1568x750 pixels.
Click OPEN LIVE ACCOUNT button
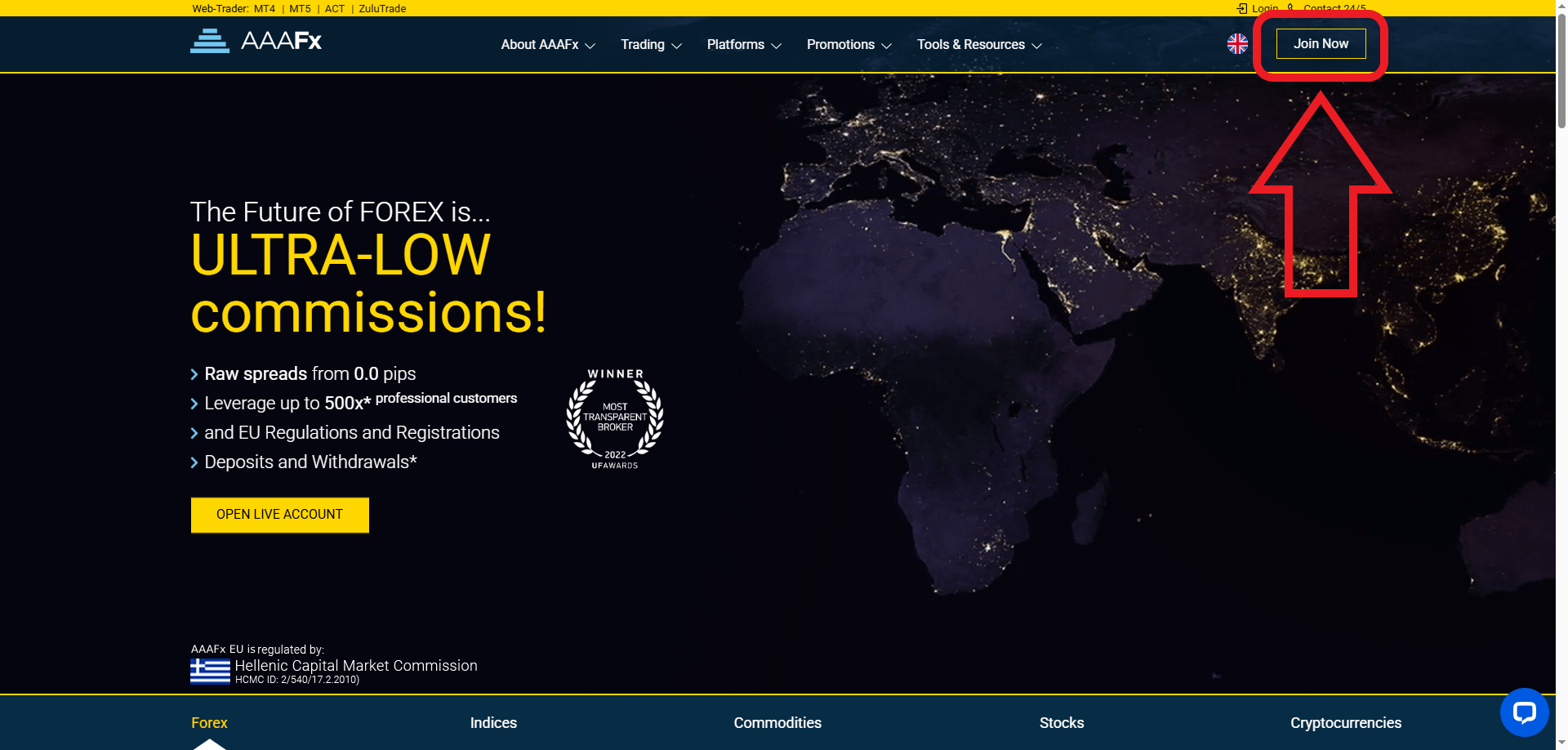279,515
